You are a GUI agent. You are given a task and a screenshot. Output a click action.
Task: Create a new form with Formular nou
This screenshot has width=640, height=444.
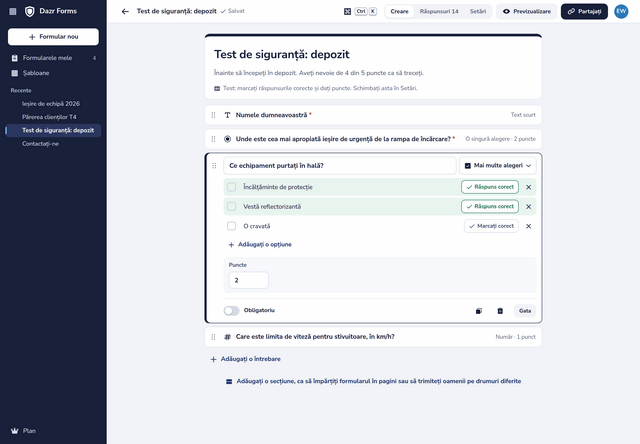click(x=53, y=37)
